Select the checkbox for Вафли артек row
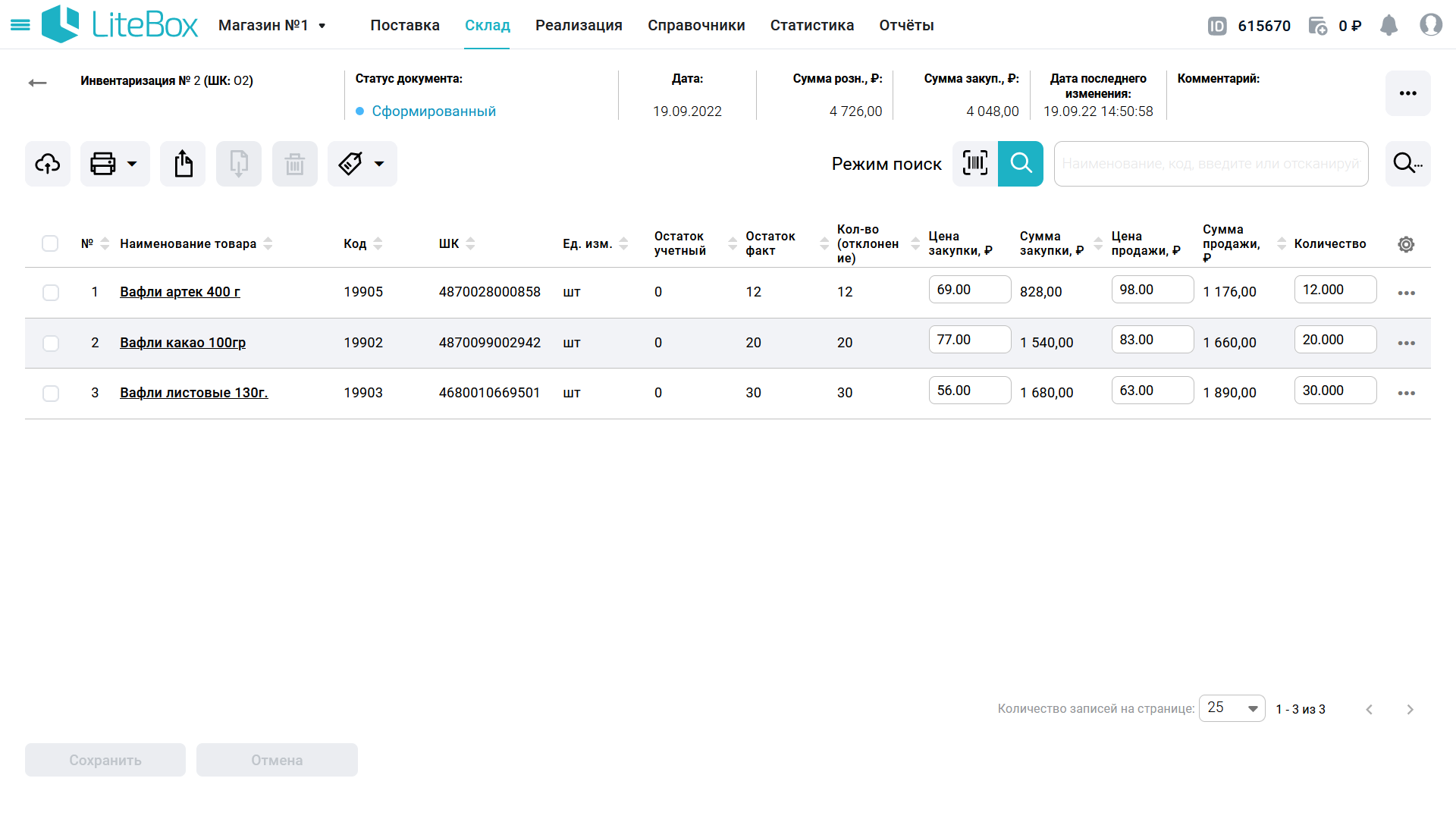Viewport: 1456px width, 819px height. 51,293
